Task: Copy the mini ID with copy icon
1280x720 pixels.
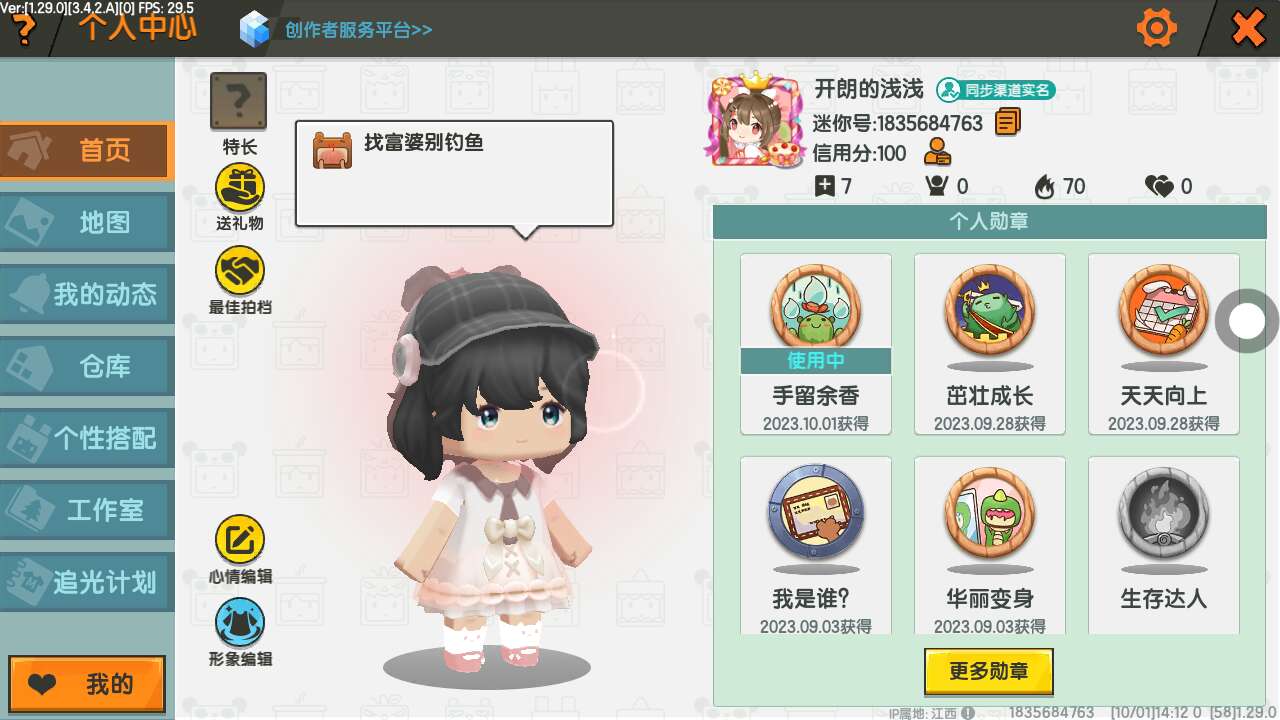Action: 1007,122
